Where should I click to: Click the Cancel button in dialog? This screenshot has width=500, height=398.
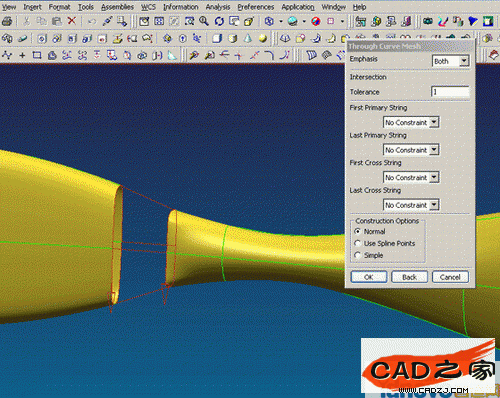coord(450,277)
